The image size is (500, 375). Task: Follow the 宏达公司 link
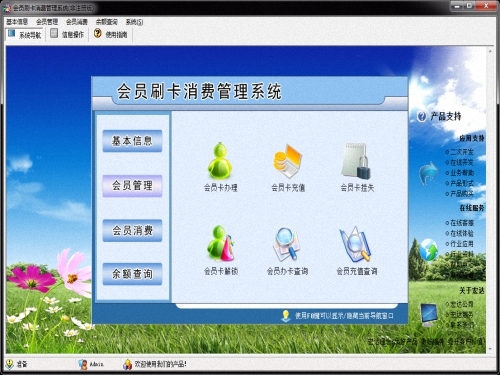(x=462, y=304)
